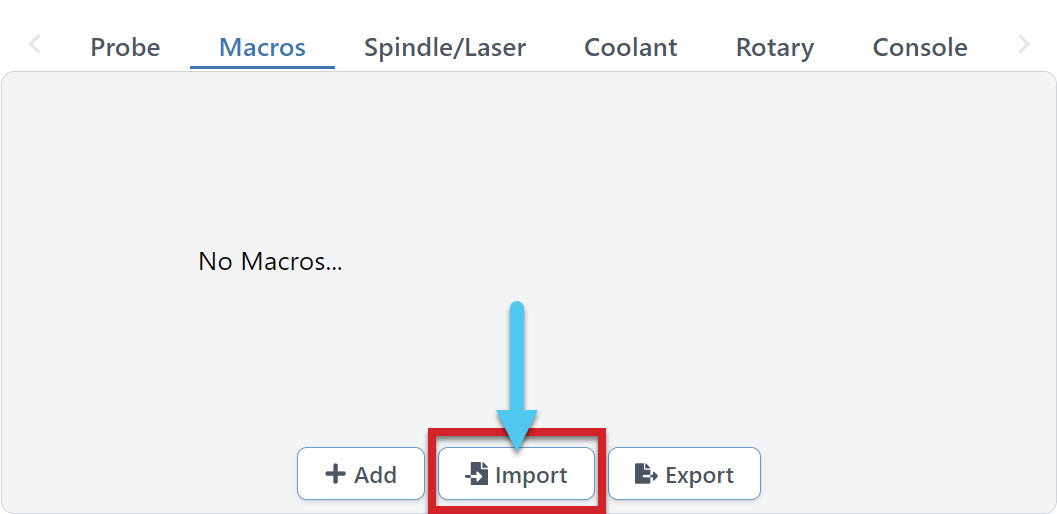Open the Coolant tab
This screenshot has height=514, width=1057.
(x=631, y=47)
